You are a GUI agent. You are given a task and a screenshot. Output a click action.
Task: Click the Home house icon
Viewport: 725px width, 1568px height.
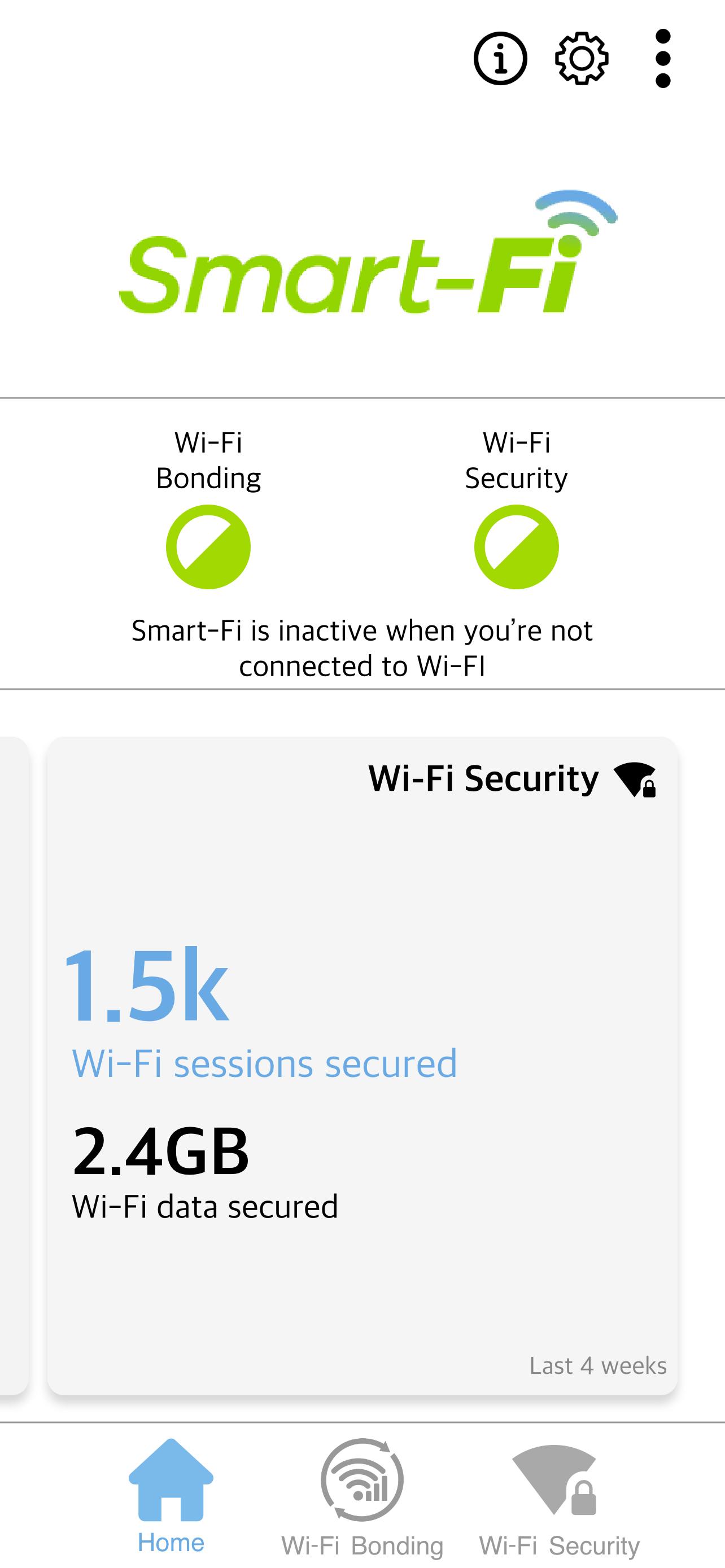coord(171,1480)
